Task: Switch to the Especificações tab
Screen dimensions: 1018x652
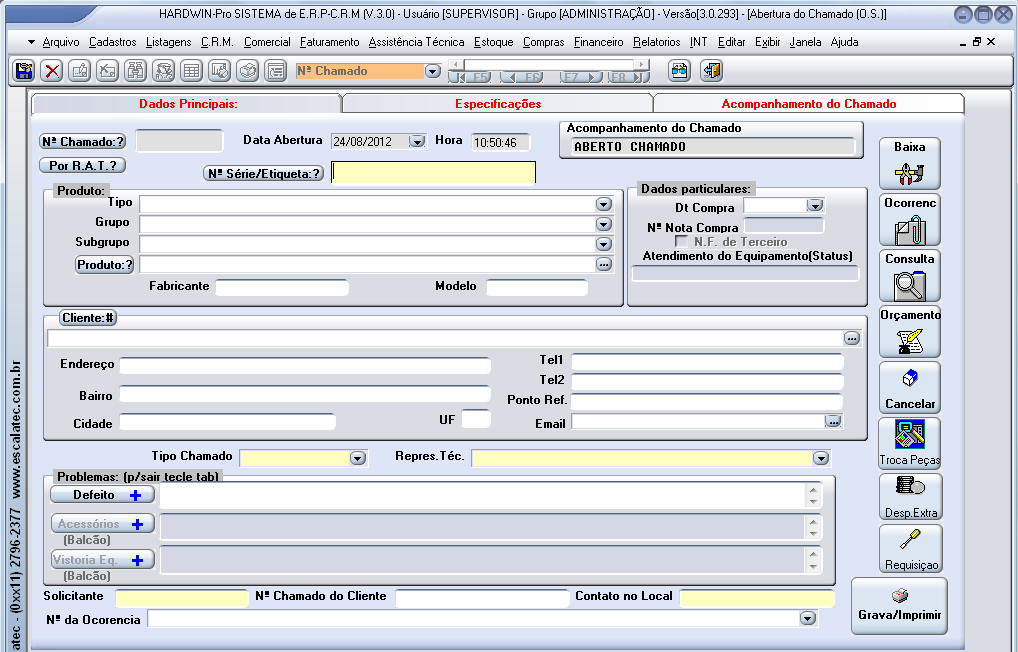Action: (x=497, y=104)
